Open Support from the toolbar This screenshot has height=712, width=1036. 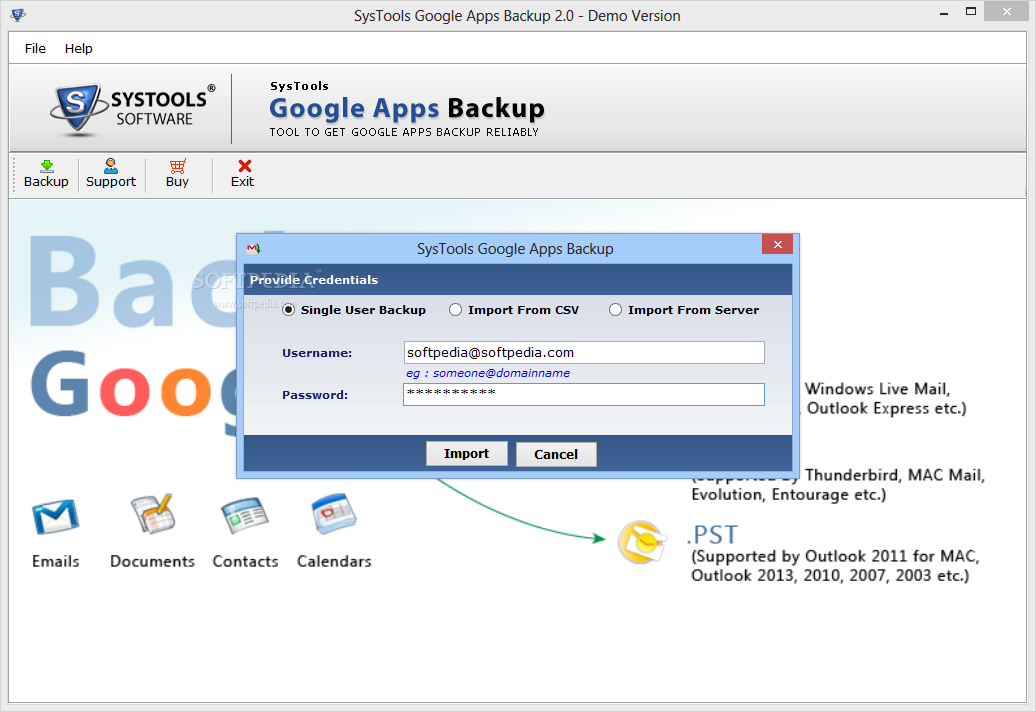(110, 174)
